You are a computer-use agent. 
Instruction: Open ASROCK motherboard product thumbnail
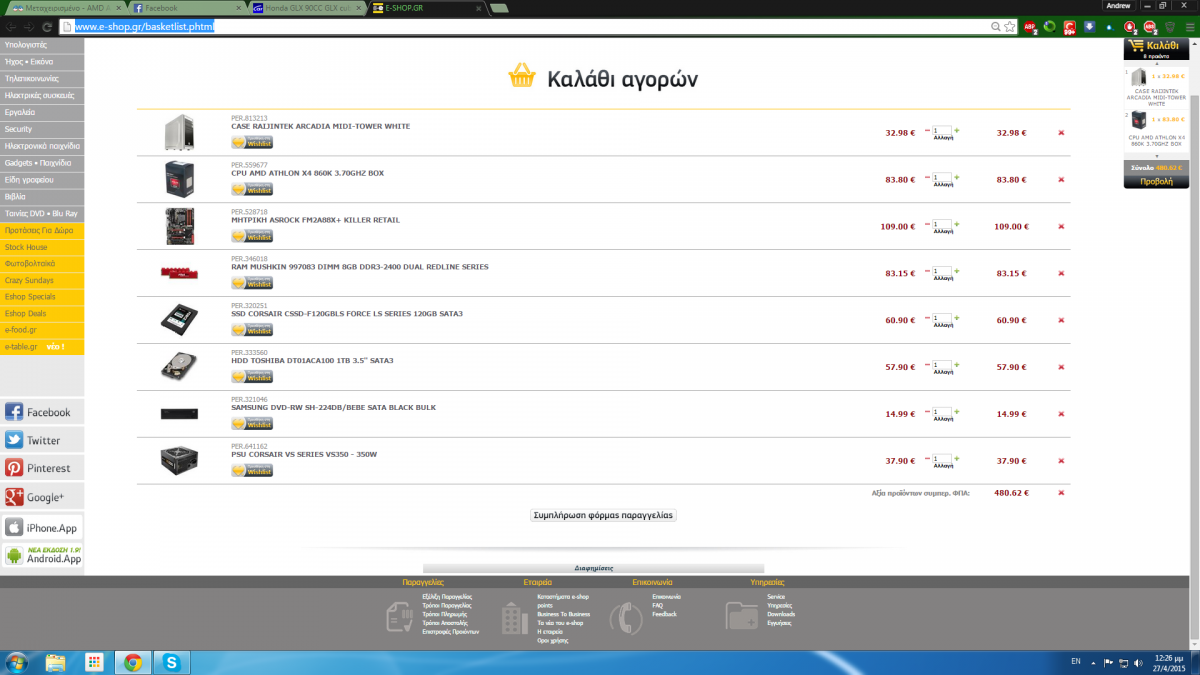180,226
